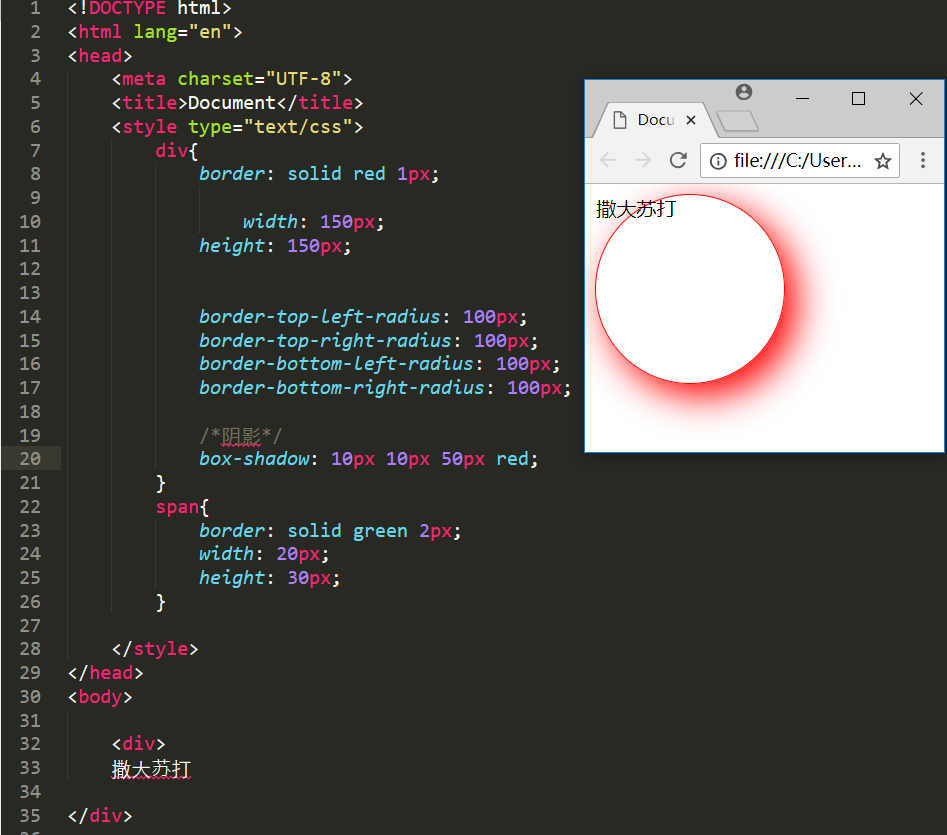This screenshot has height=835, width=947.
Task: Click the div selector on line 7
Action: point(172,150)
